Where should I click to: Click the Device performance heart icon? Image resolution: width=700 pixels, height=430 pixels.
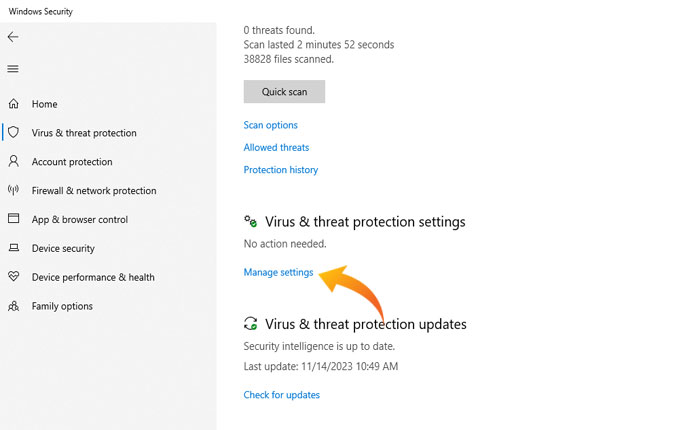(14, 277)
